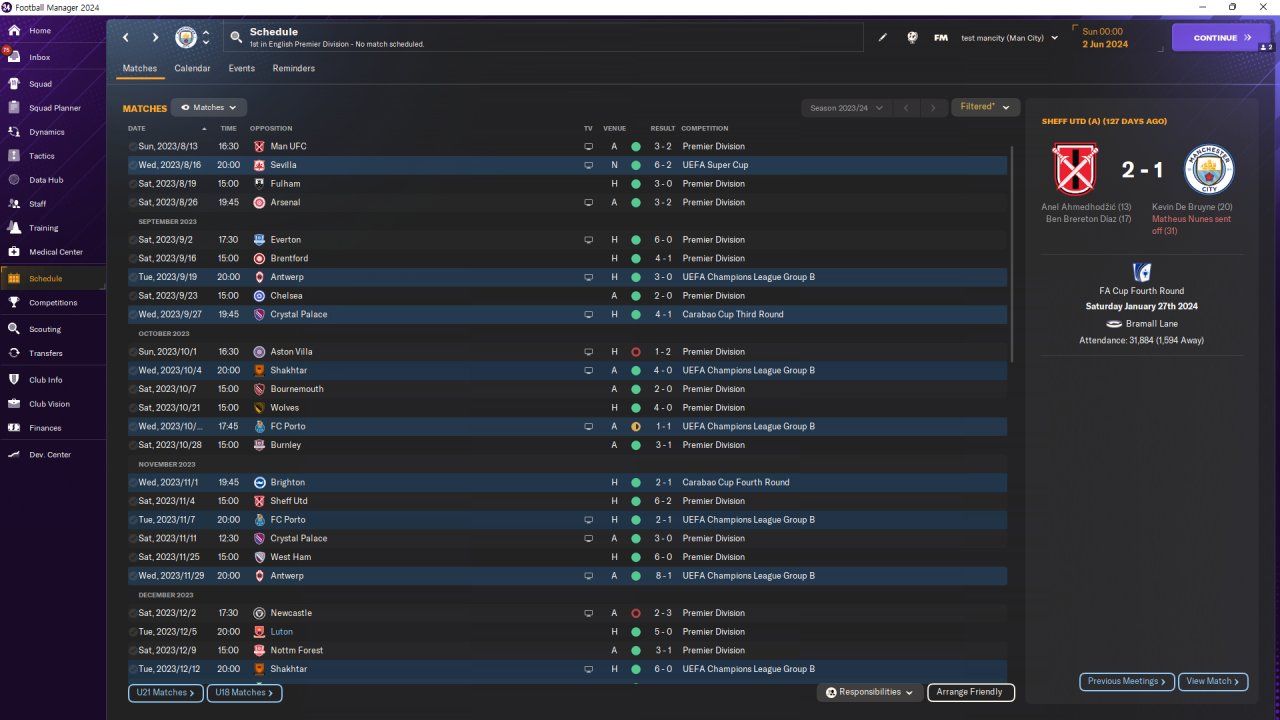Click Arrange Friendly button
Image resolution: width=1280 pixels, height=720 pixels.
(971, 692)
